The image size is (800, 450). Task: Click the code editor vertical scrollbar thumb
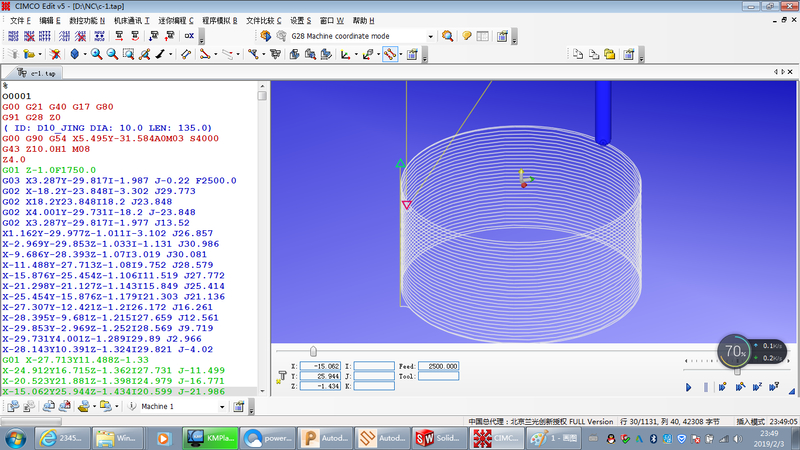click(x=262, y=95)
